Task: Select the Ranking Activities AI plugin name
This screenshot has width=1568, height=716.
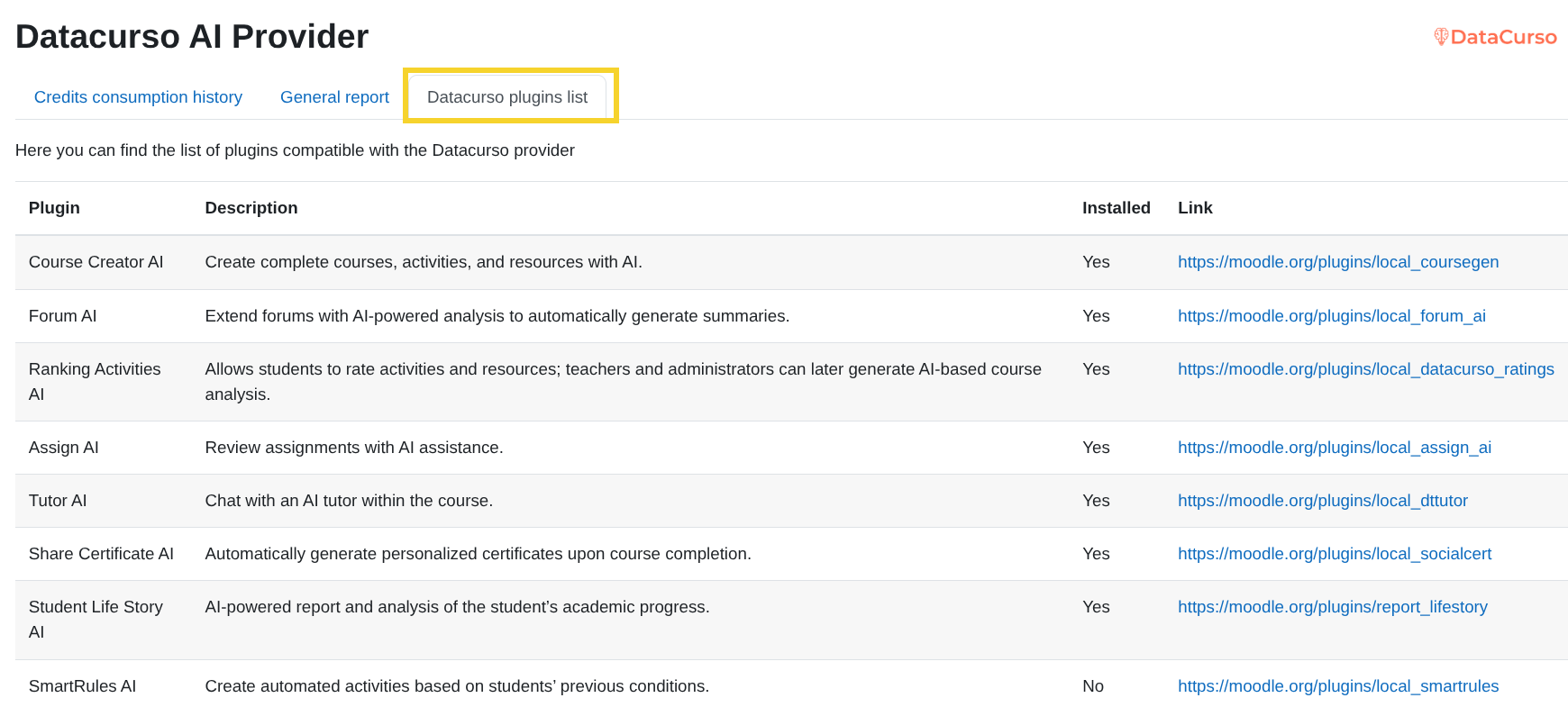Action: pyautogui.click(x=95, y=382)
